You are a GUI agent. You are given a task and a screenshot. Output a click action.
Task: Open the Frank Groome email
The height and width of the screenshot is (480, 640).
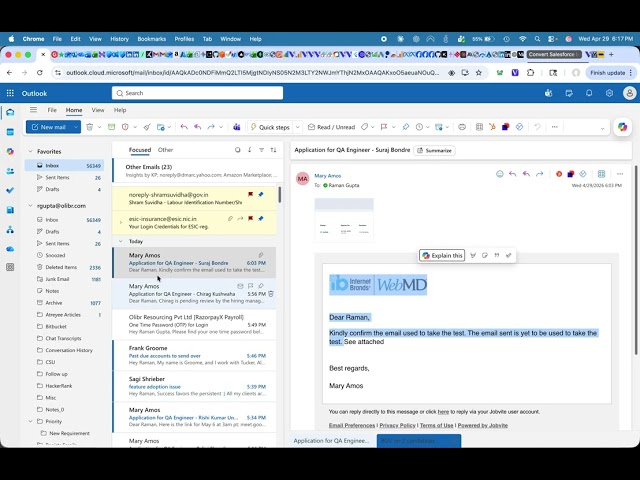(195, 356)
